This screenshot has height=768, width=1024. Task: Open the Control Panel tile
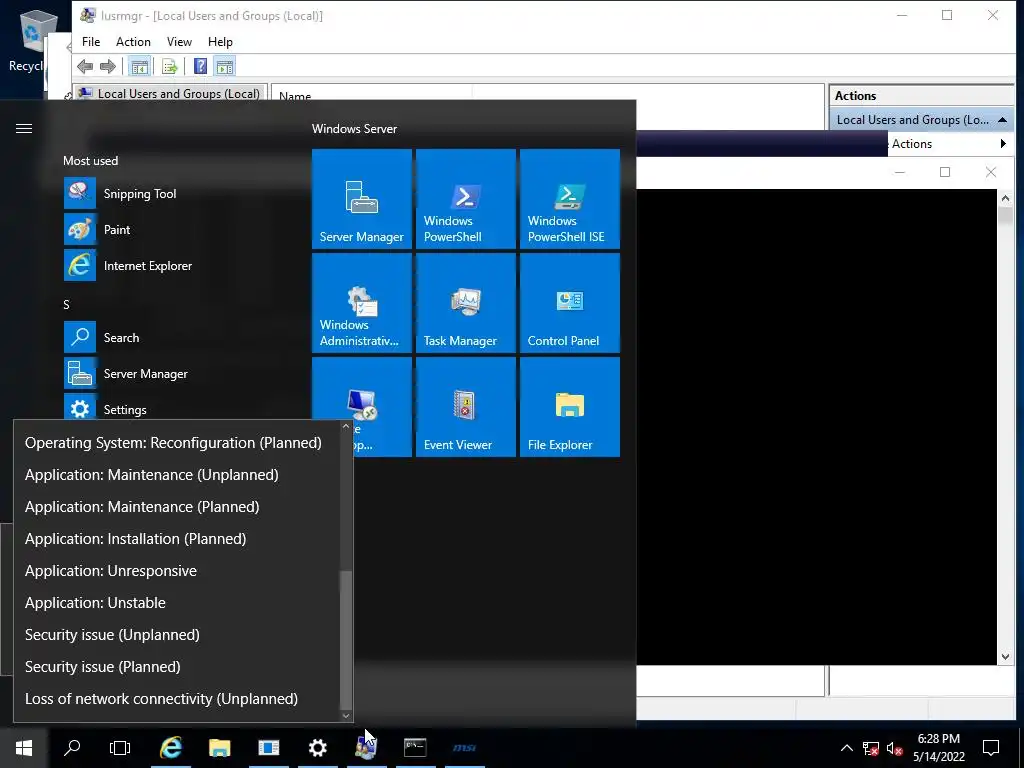point(569,303)
